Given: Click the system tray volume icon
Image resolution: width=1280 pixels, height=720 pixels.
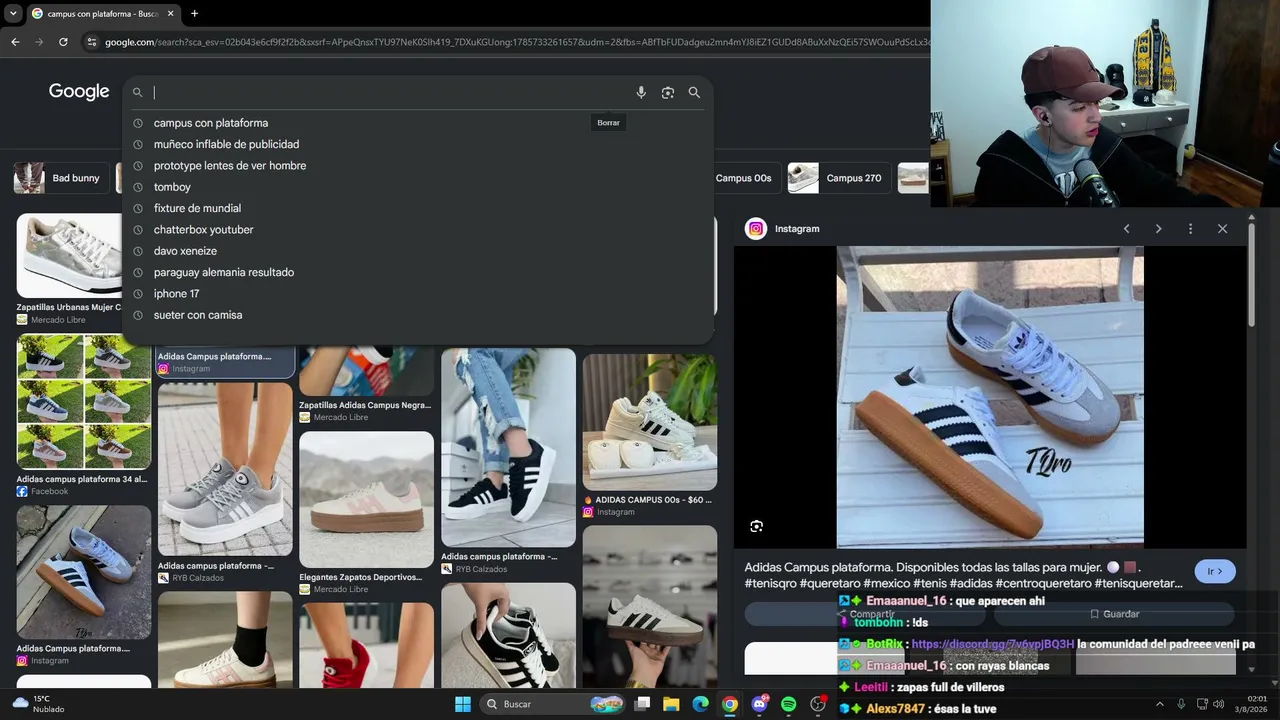Looking at the screenshot, I should 1218,704.
